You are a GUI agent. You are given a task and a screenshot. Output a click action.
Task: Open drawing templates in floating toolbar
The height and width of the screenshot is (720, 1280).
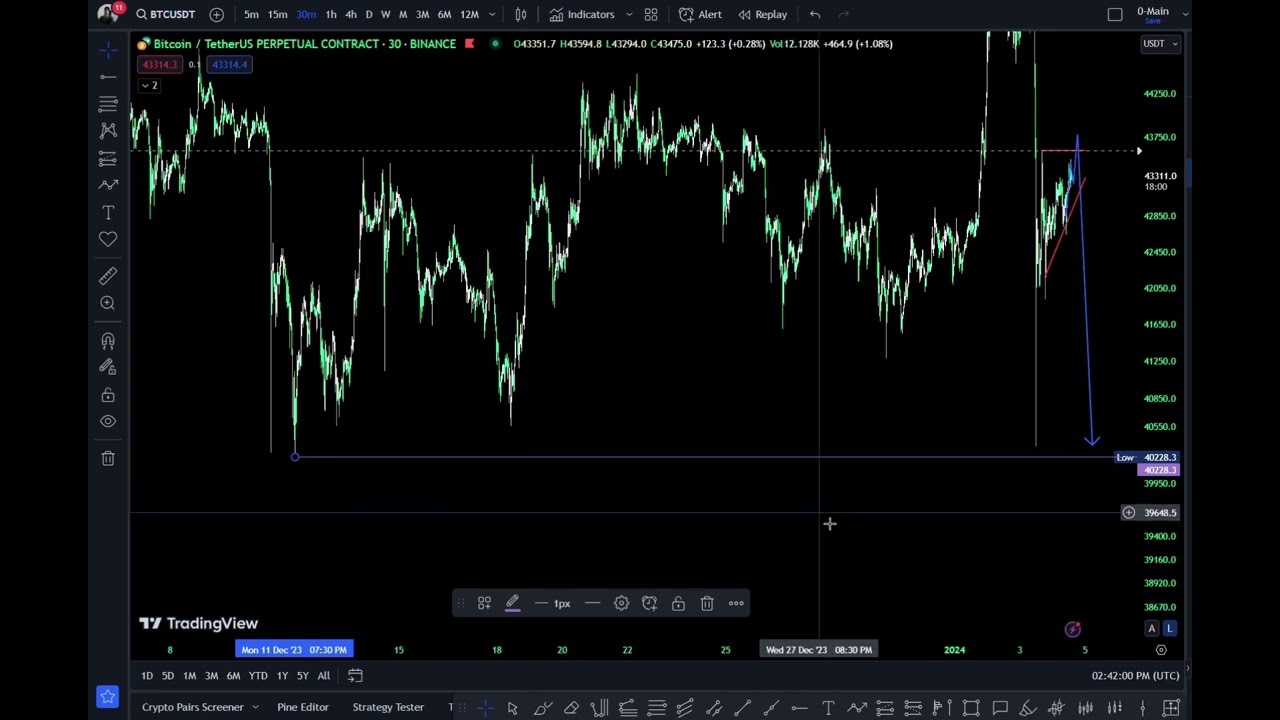[484, 603]
